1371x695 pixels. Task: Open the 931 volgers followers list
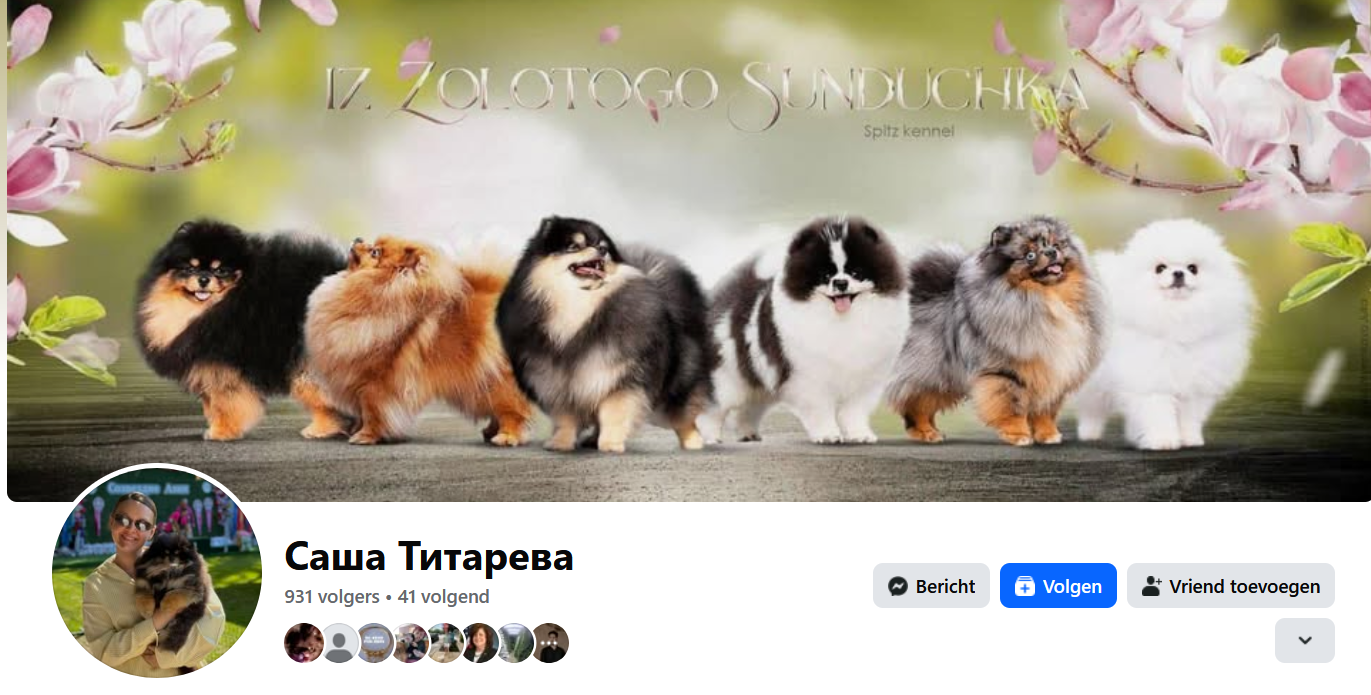click(x=332, y=597)
